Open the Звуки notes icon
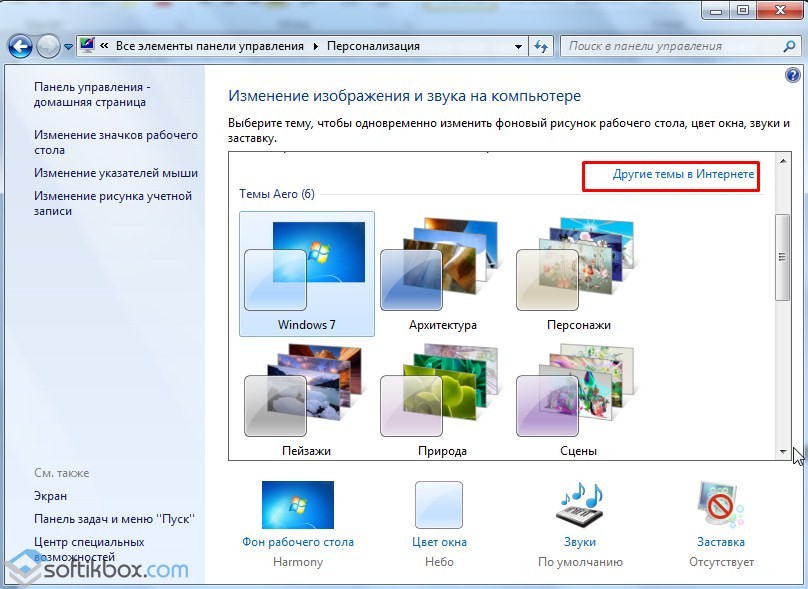The height and width of the screenshot is (589, 808). tap(580, 505)
